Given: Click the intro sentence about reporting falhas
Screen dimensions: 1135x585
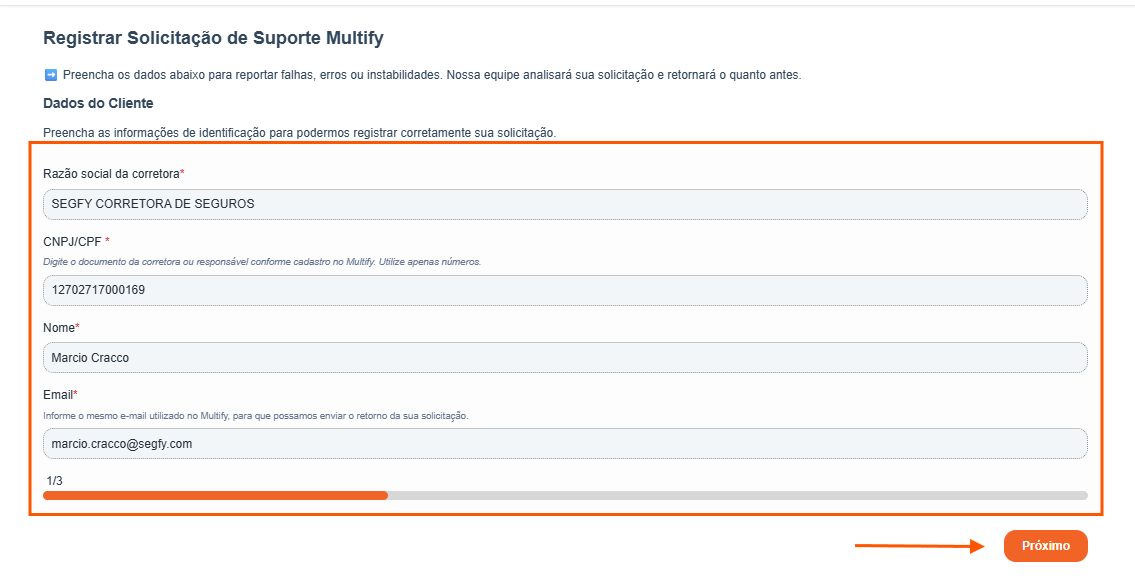Looking at the screenshot, I should pyautogui.click(x=432, y=75).
